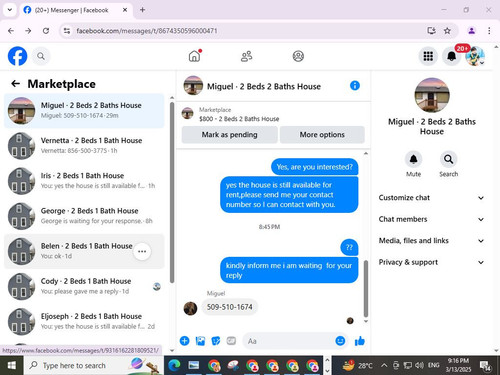Image resolution: width=500 pixels, height=375 pixels.
Task: Send a thumbs-up like
Action: pyautogui.click(x=360, y=341)
